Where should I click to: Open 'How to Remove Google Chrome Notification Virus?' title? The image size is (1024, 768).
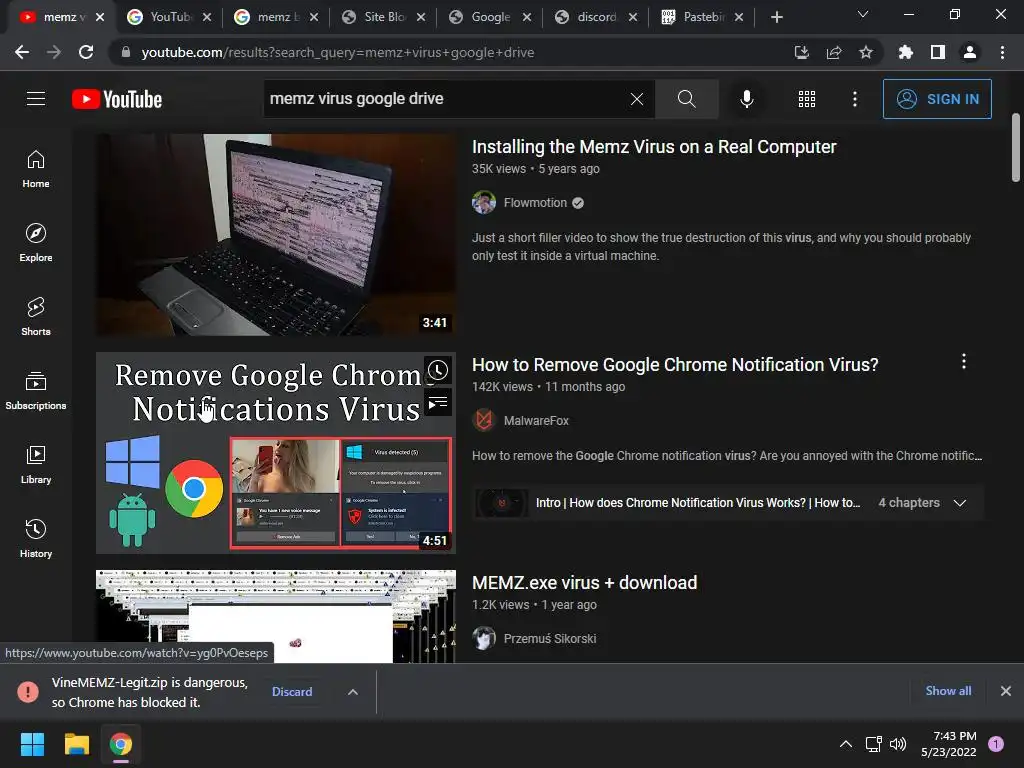[675, 365]
